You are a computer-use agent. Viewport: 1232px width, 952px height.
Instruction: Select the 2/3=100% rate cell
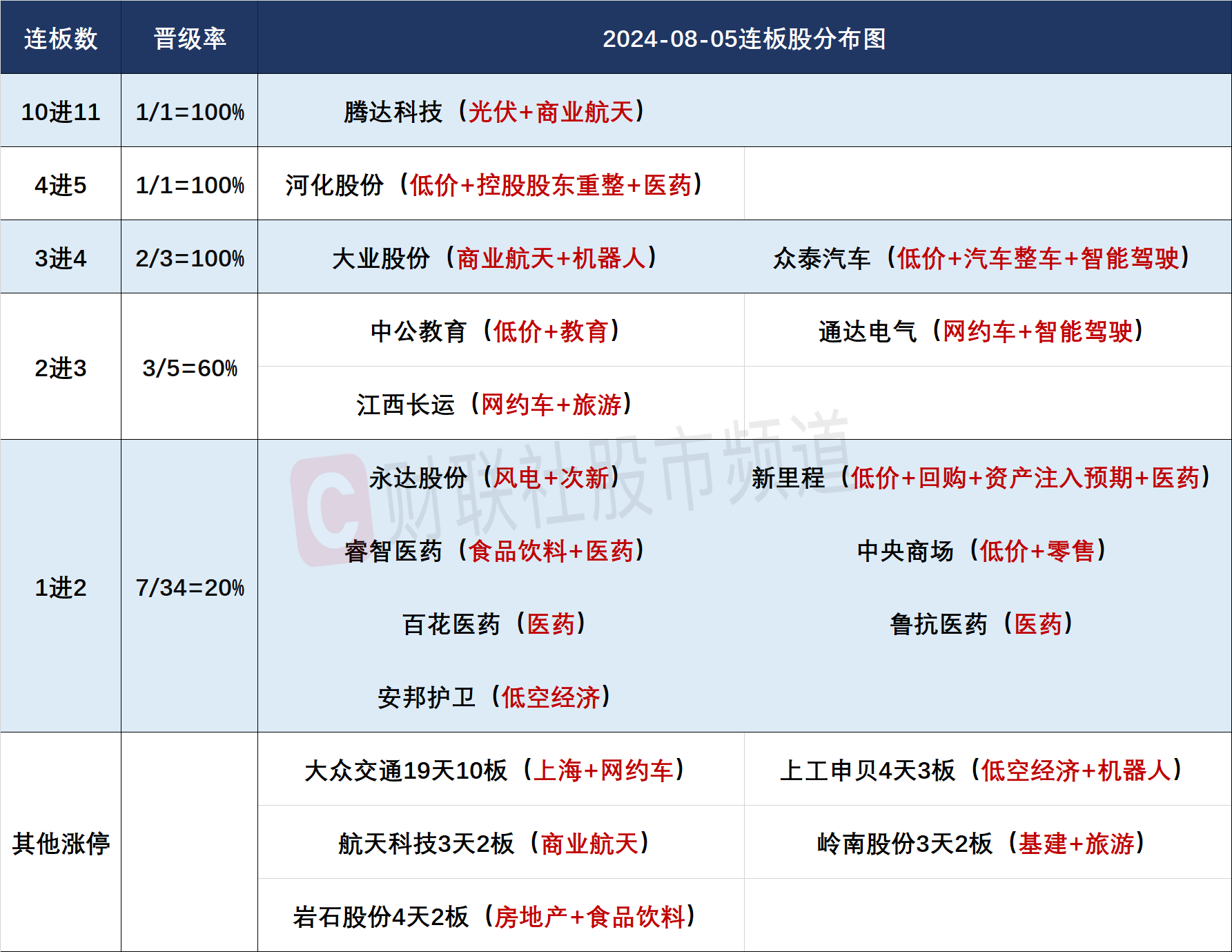pyautogui.click(x=190, y=258)
